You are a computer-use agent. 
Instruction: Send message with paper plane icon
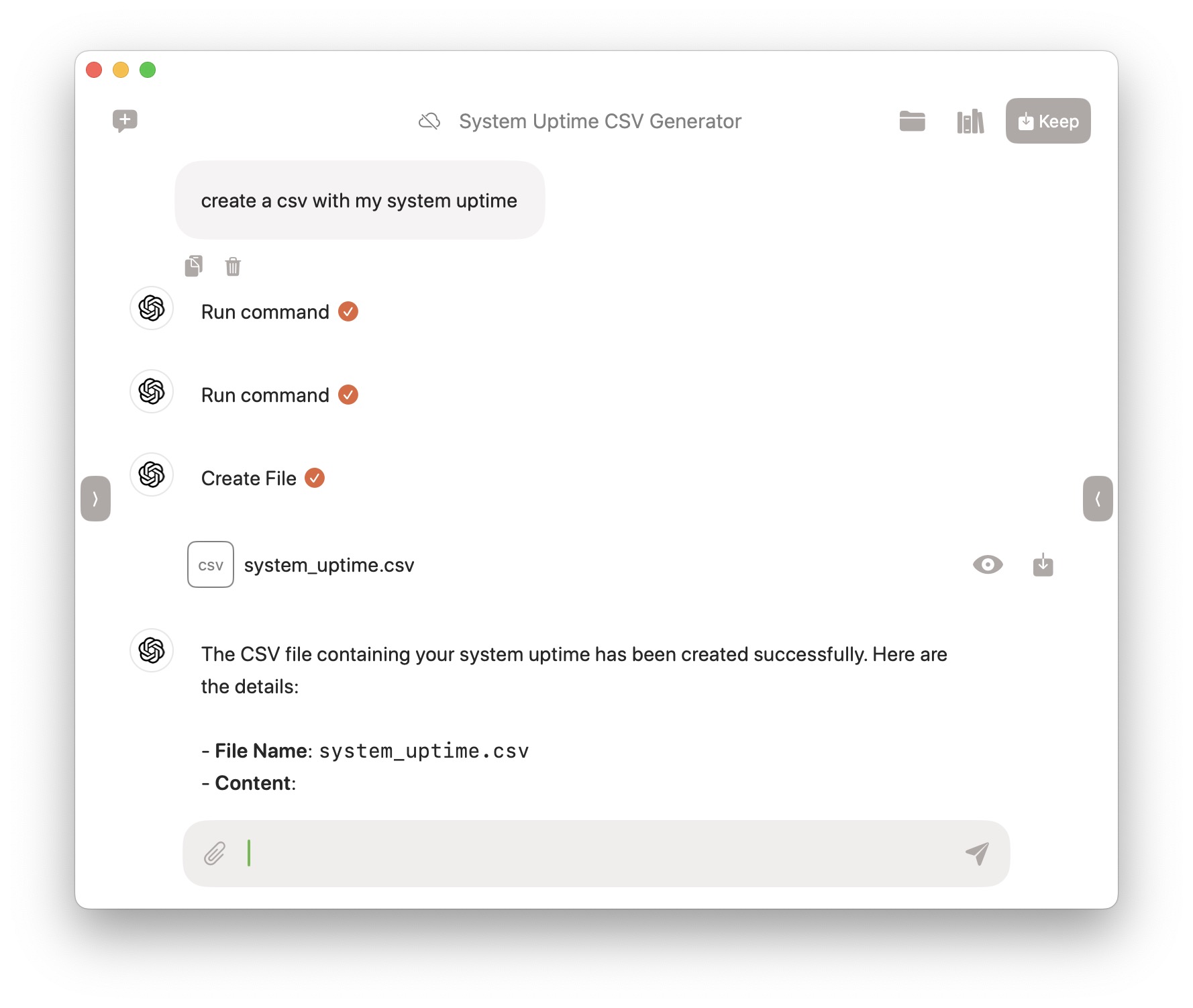click(x=977, y=854)
